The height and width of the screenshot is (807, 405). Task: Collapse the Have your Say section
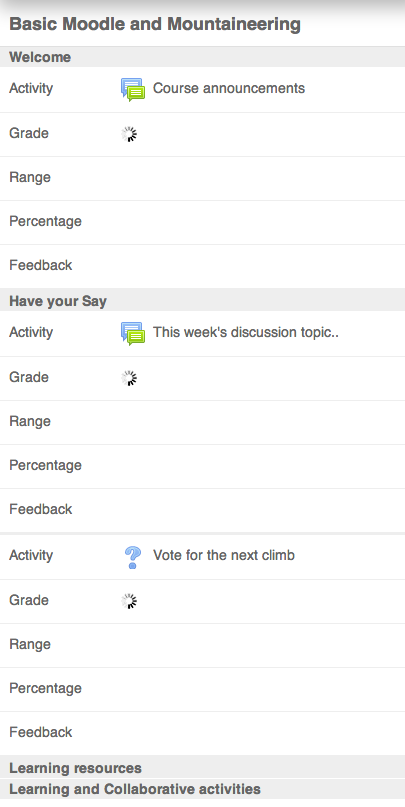tap(58, 301)
